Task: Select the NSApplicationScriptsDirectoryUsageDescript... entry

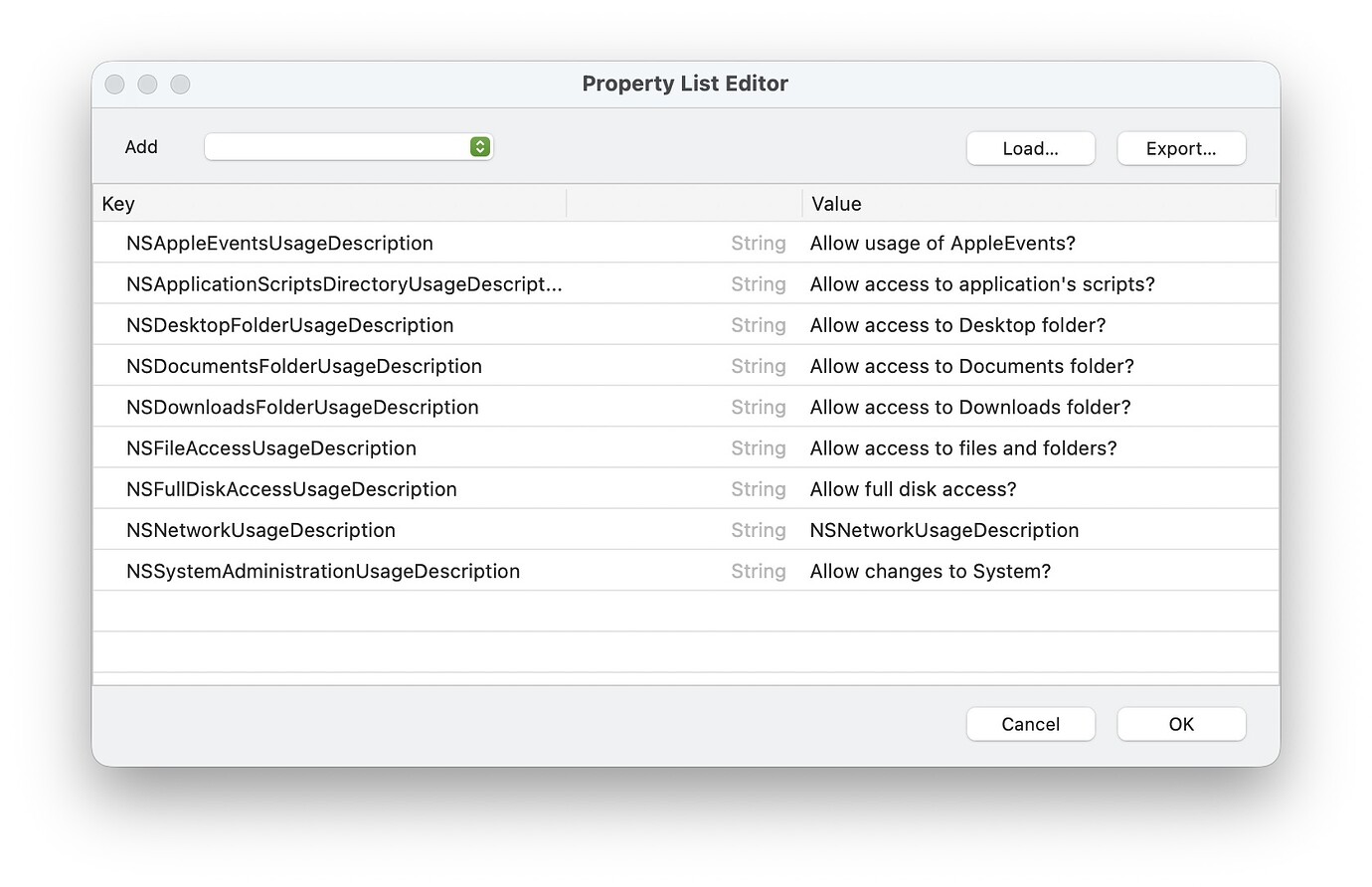Action: [x=343, y=283]
